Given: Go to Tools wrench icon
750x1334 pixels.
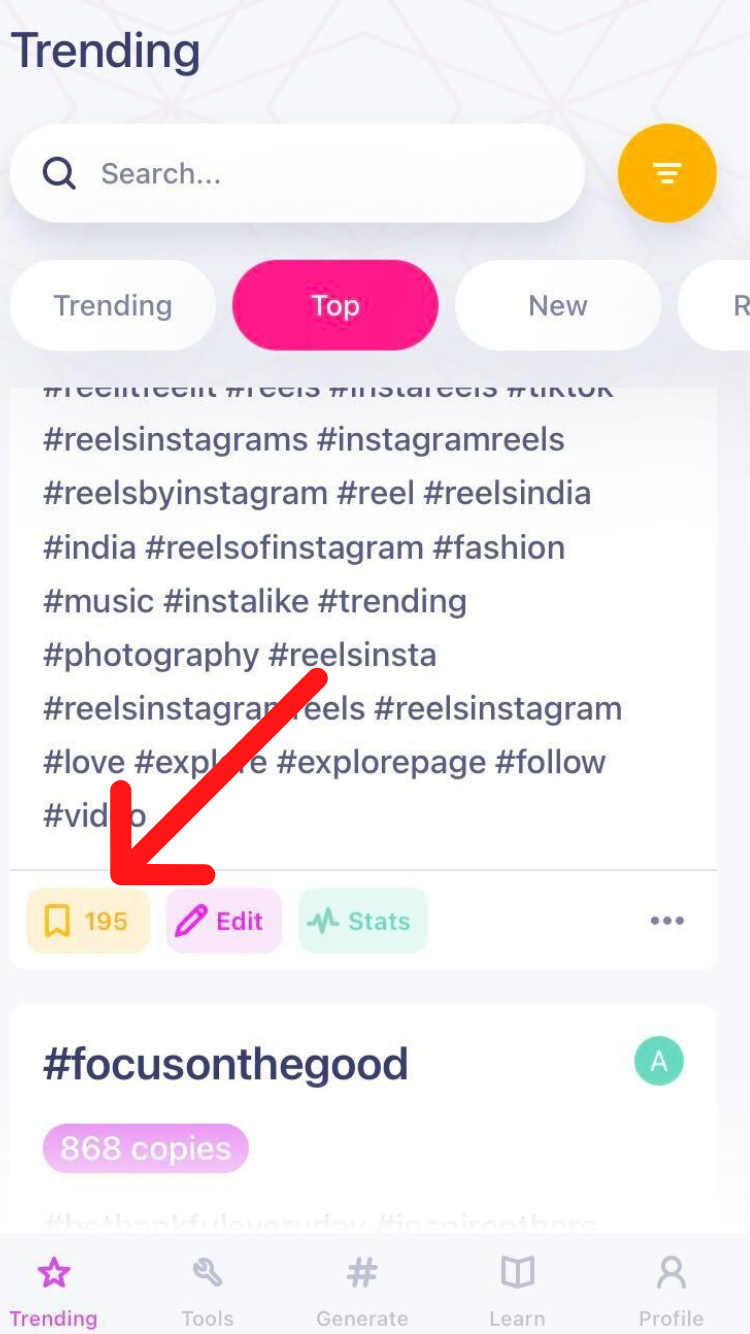Looking at the screenshot, I should click(207, 1289).
